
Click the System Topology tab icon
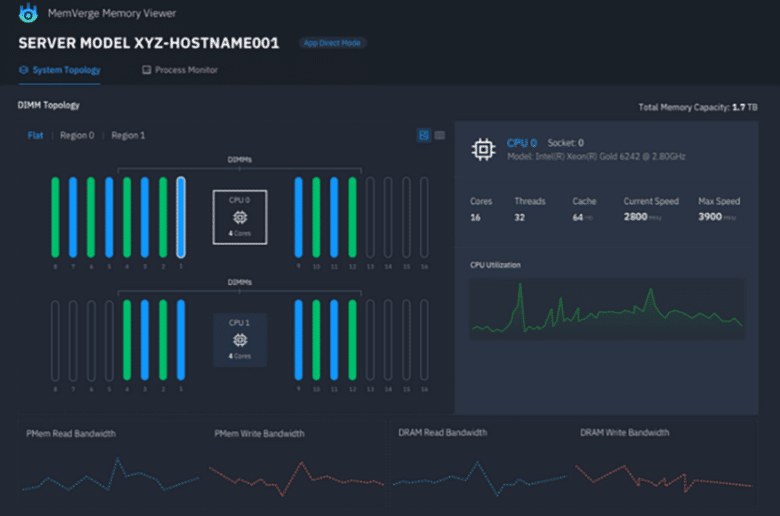(x=23, y=70)
